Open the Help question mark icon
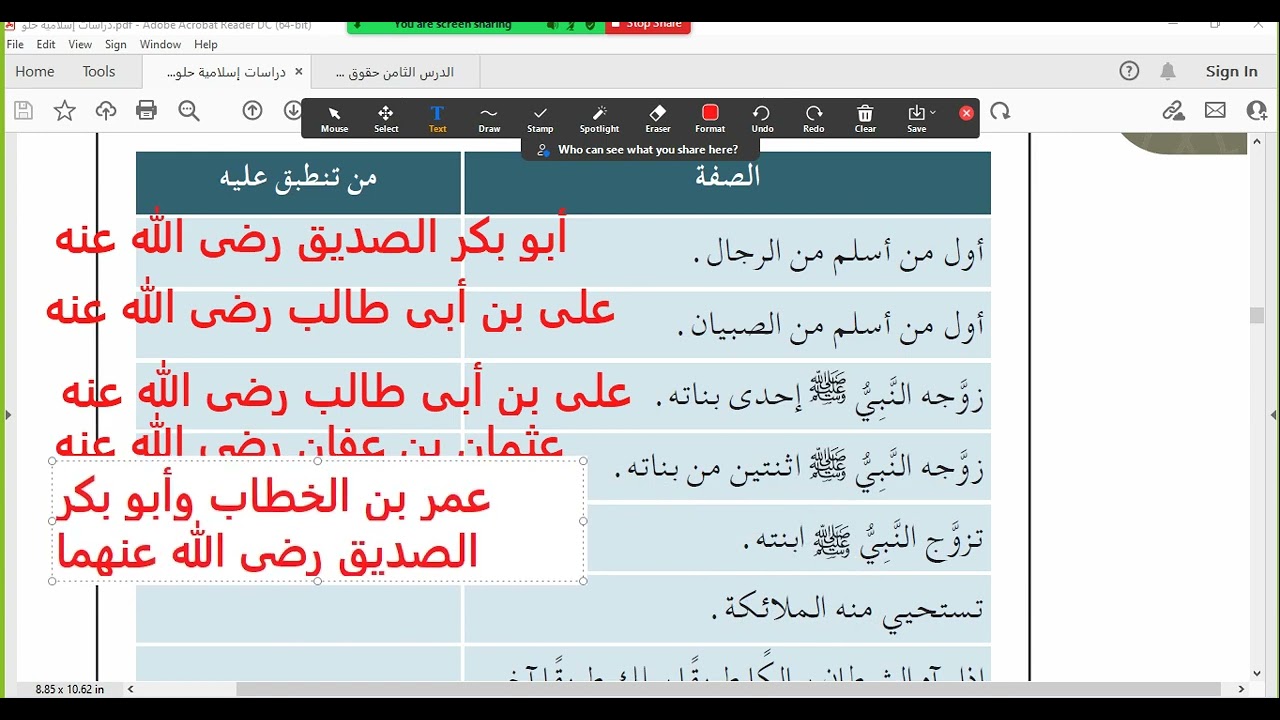Image resolution: width=1280 pixels, height=720 pixels. coord(1129,71)
